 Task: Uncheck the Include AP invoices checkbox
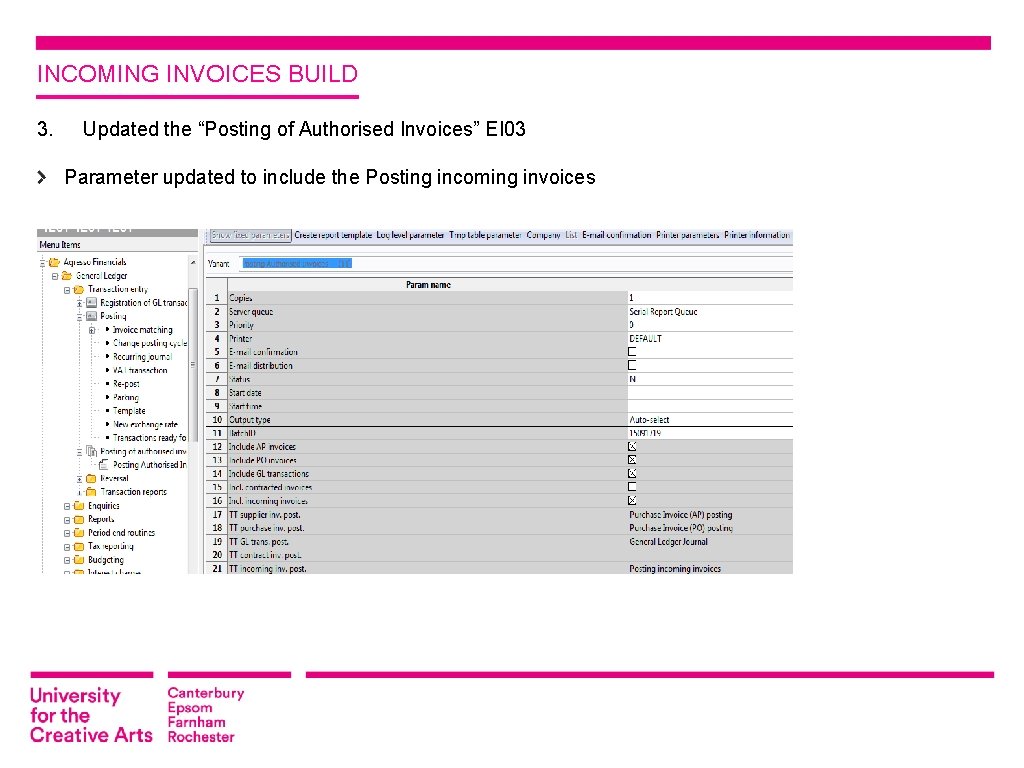(631, 446)
